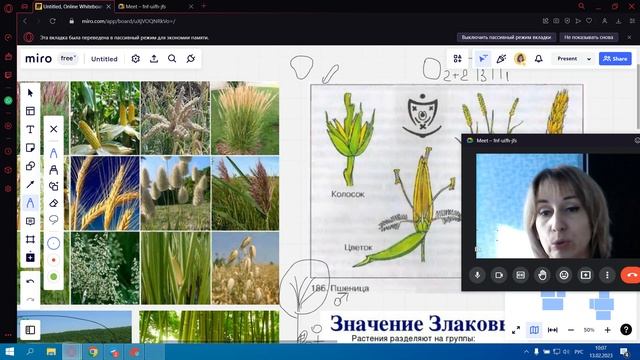Screen dimensions: 640x360
Task: Share the board with Share button
Action: 615,58
